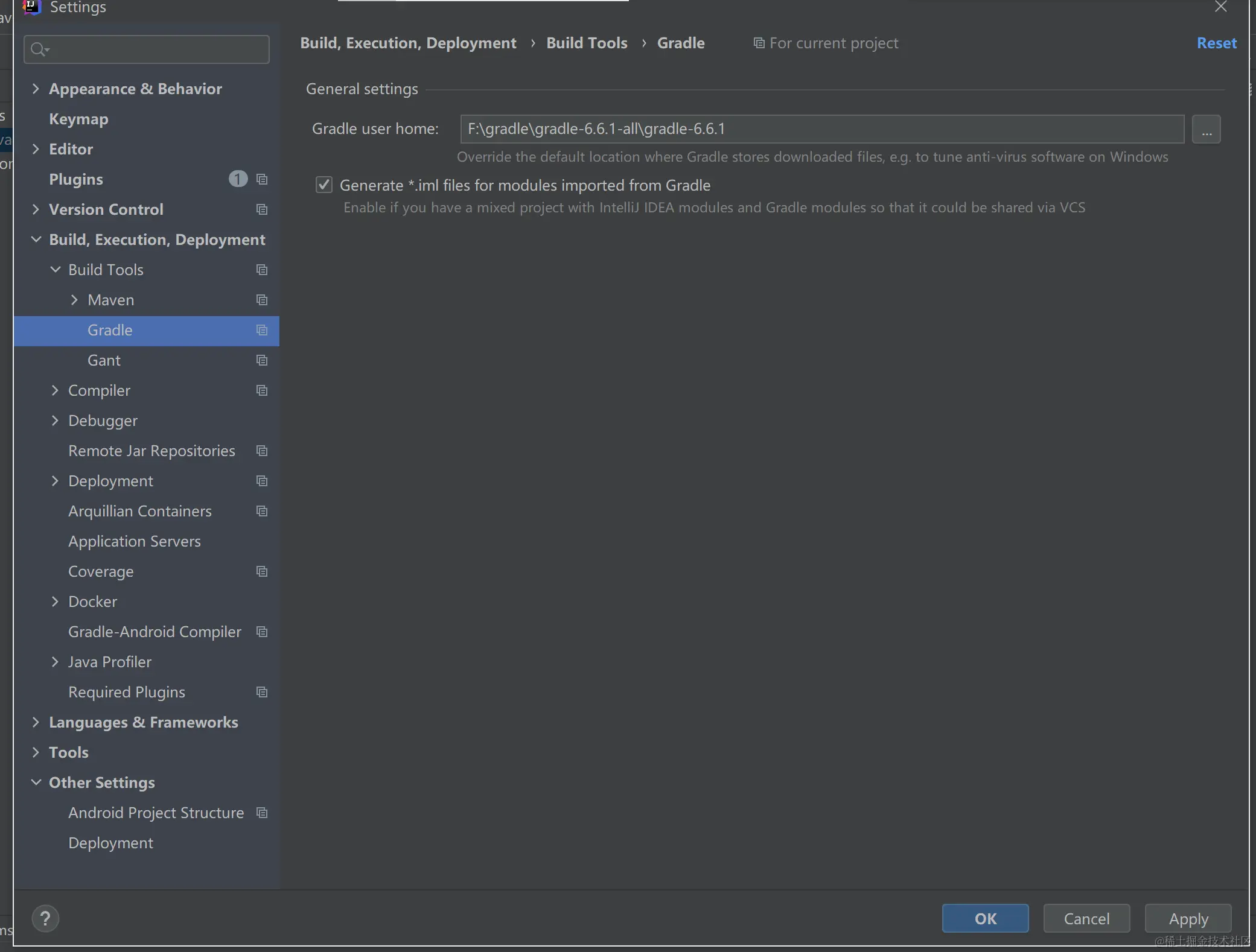Click the Apply button
This screenshot has width=1256, height=952.
[1188, 919]
